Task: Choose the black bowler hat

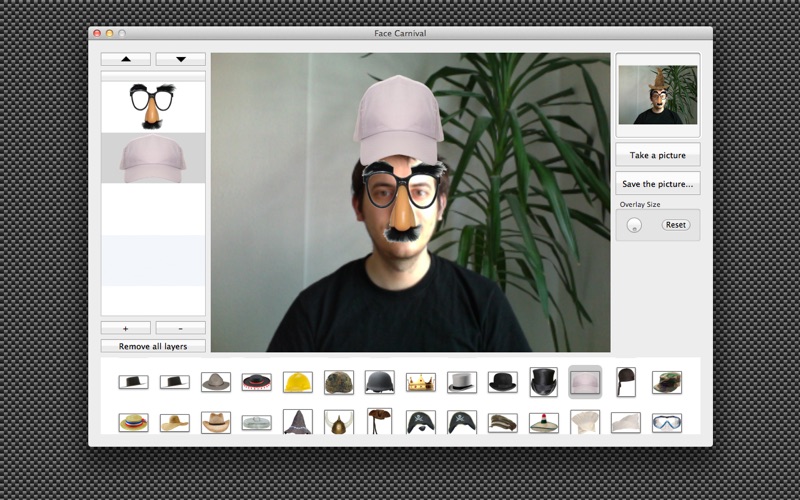Action: coord(503,382)
